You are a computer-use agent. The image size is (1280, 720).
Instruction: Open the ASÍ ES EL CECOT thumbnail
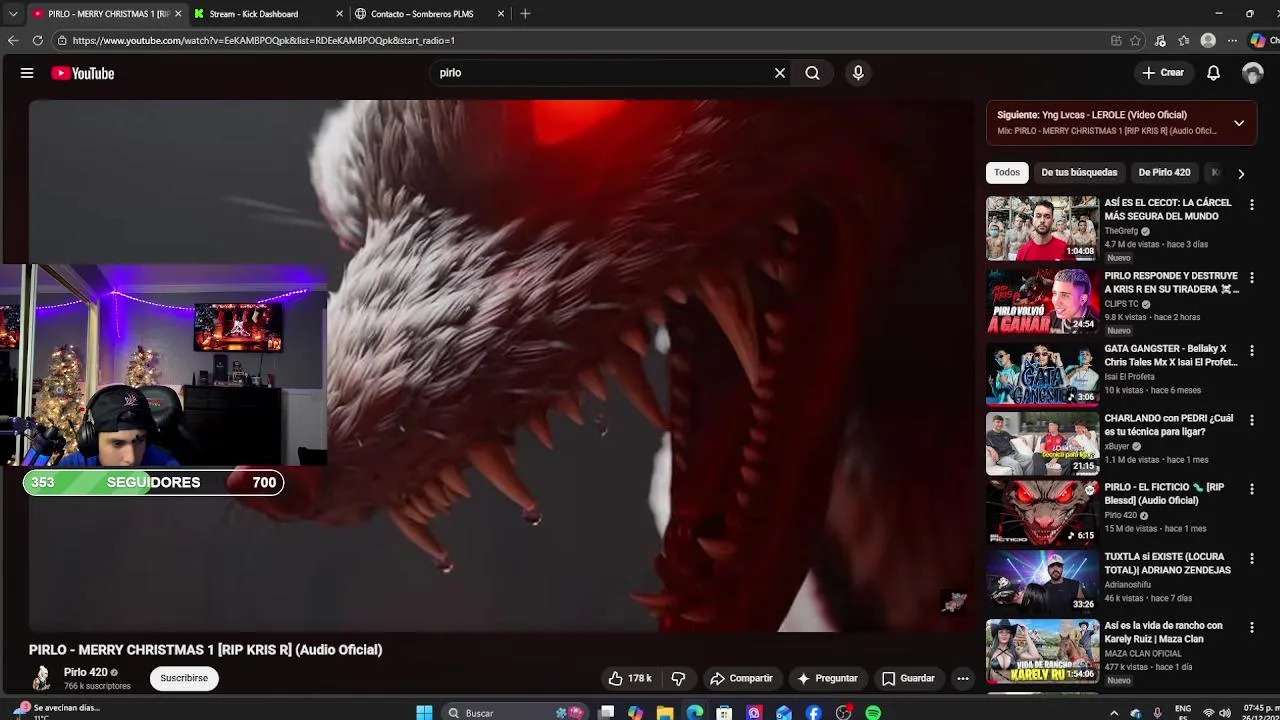(x=1042, y=228)
